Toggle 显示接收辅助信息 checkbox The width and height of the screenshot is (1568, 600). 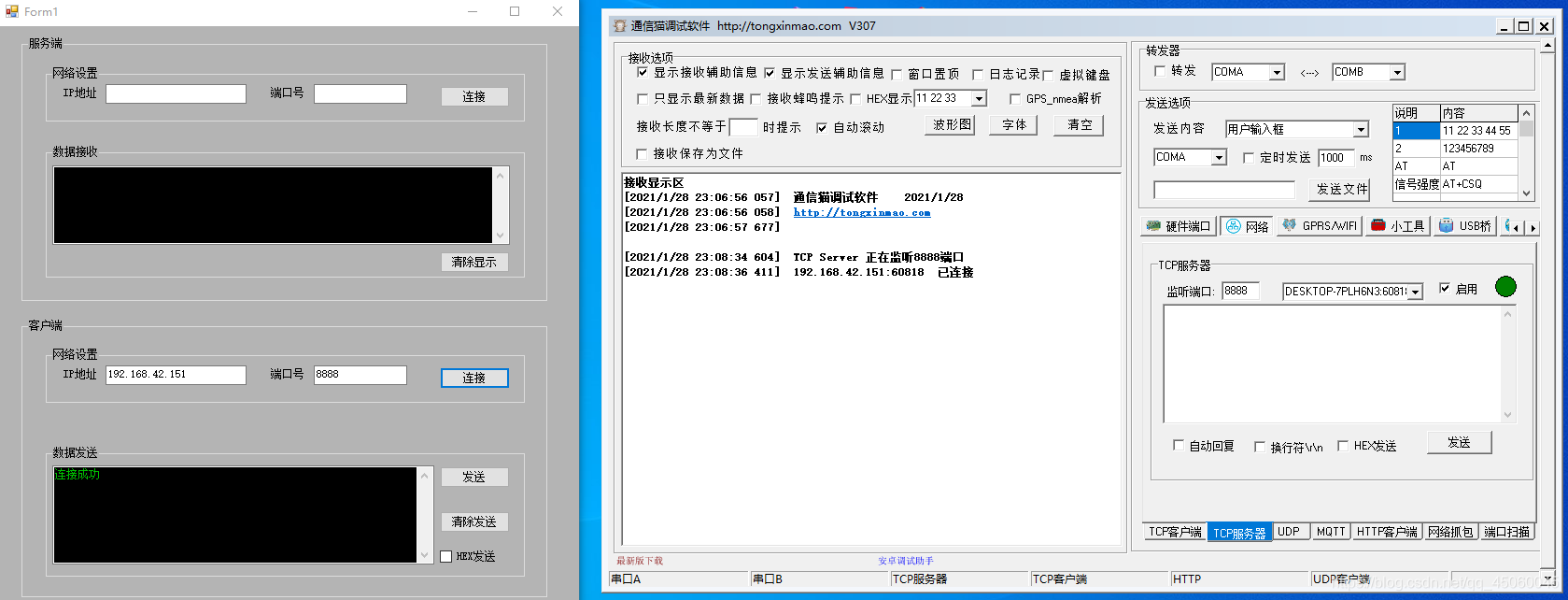click(x=643, y=72)
